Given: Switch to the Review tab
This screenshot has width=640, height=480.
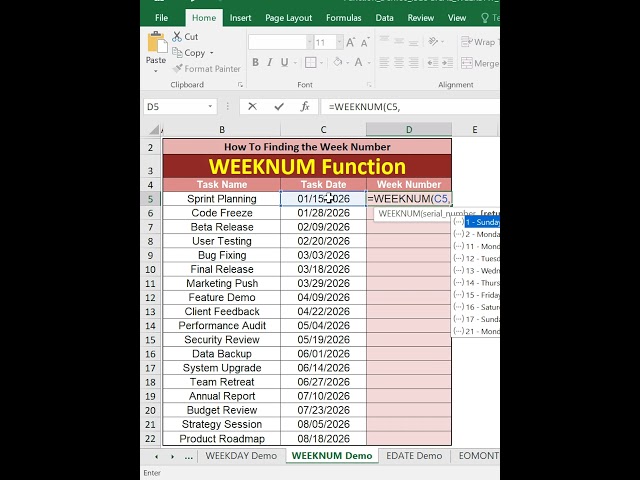Looking at the screenshot, I should point(421,18).
